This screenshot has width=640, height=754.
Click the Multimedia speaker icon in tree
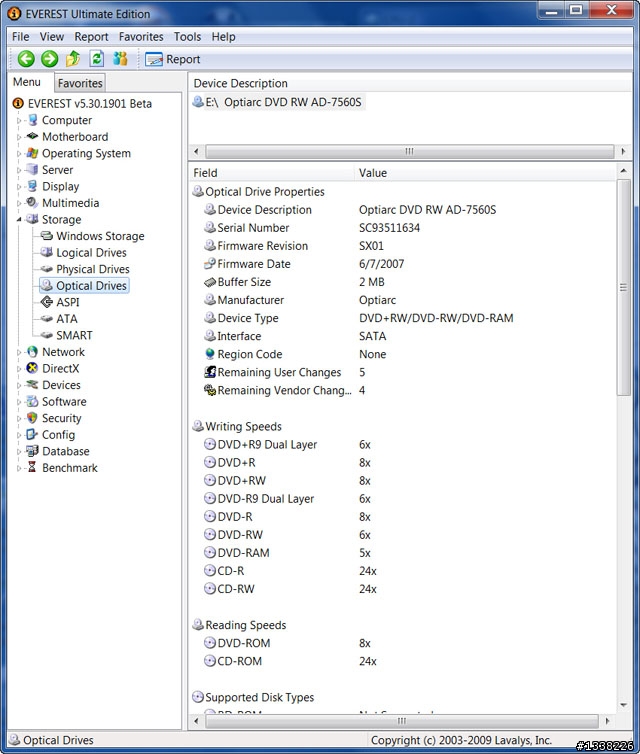coord(32,202)
